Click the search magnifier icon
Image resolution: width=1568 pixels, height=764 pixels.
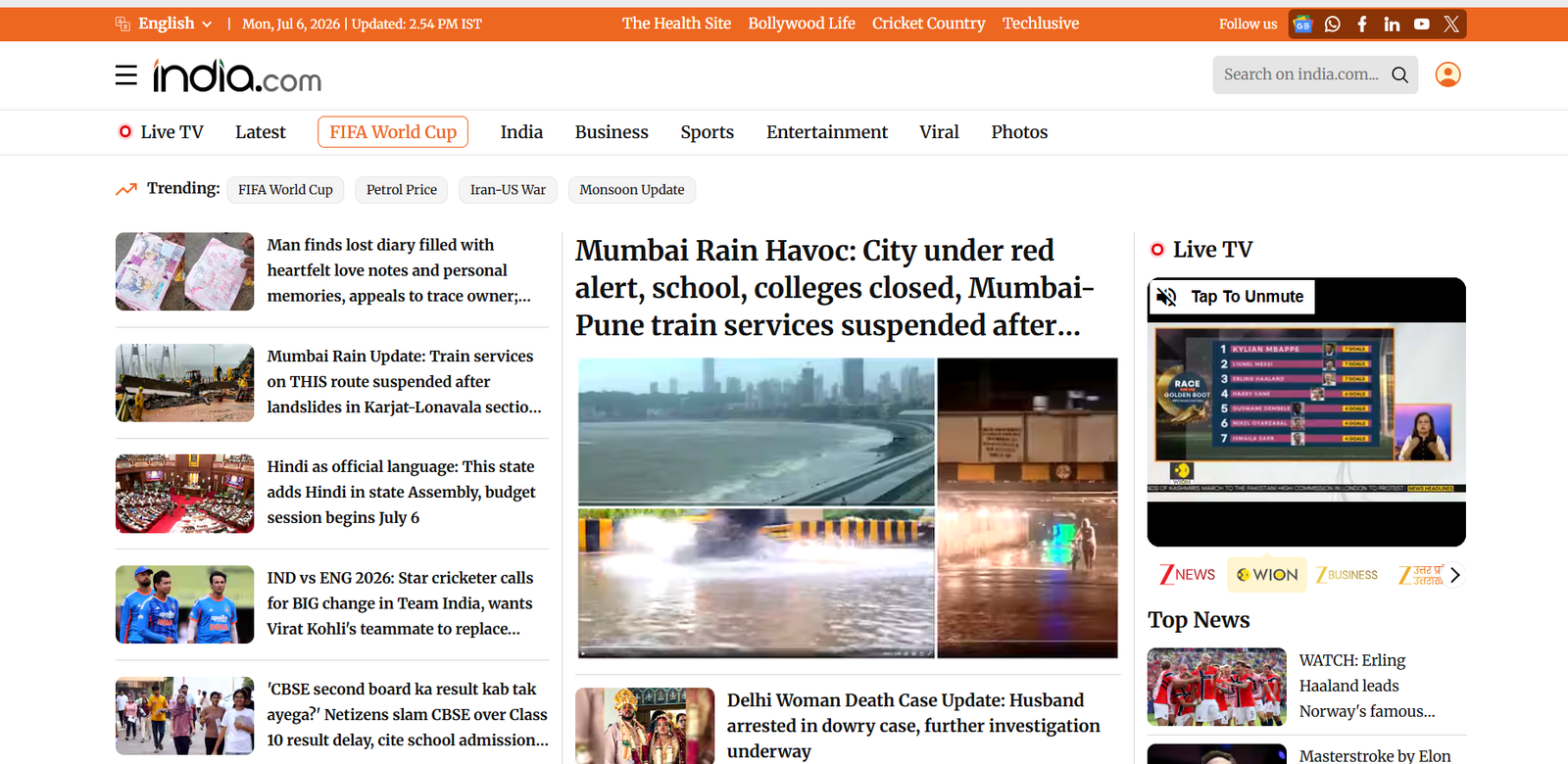[x=1399, y=74]
